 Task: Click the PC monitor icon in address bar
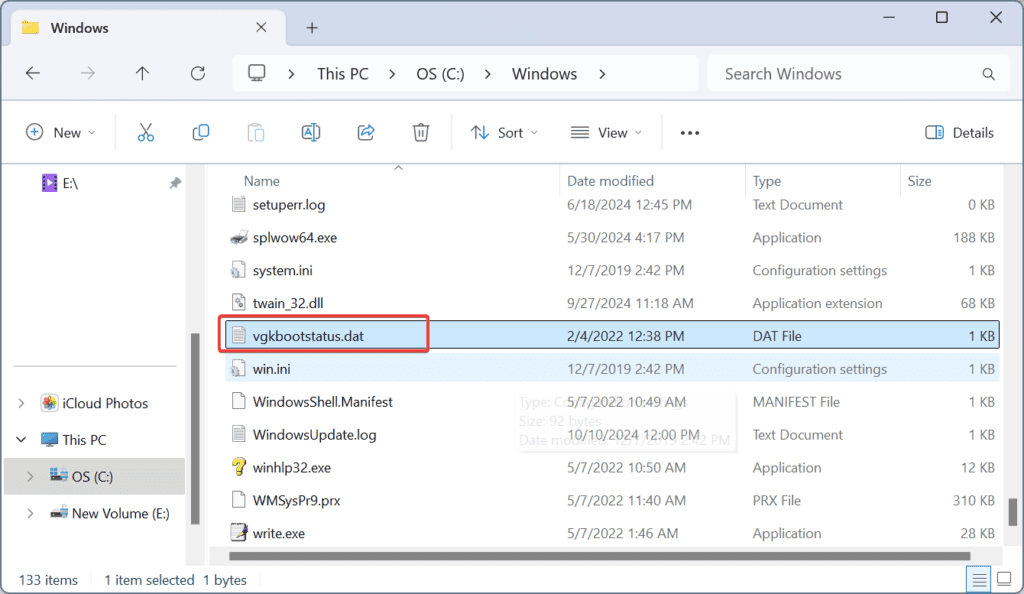point(257,73)
